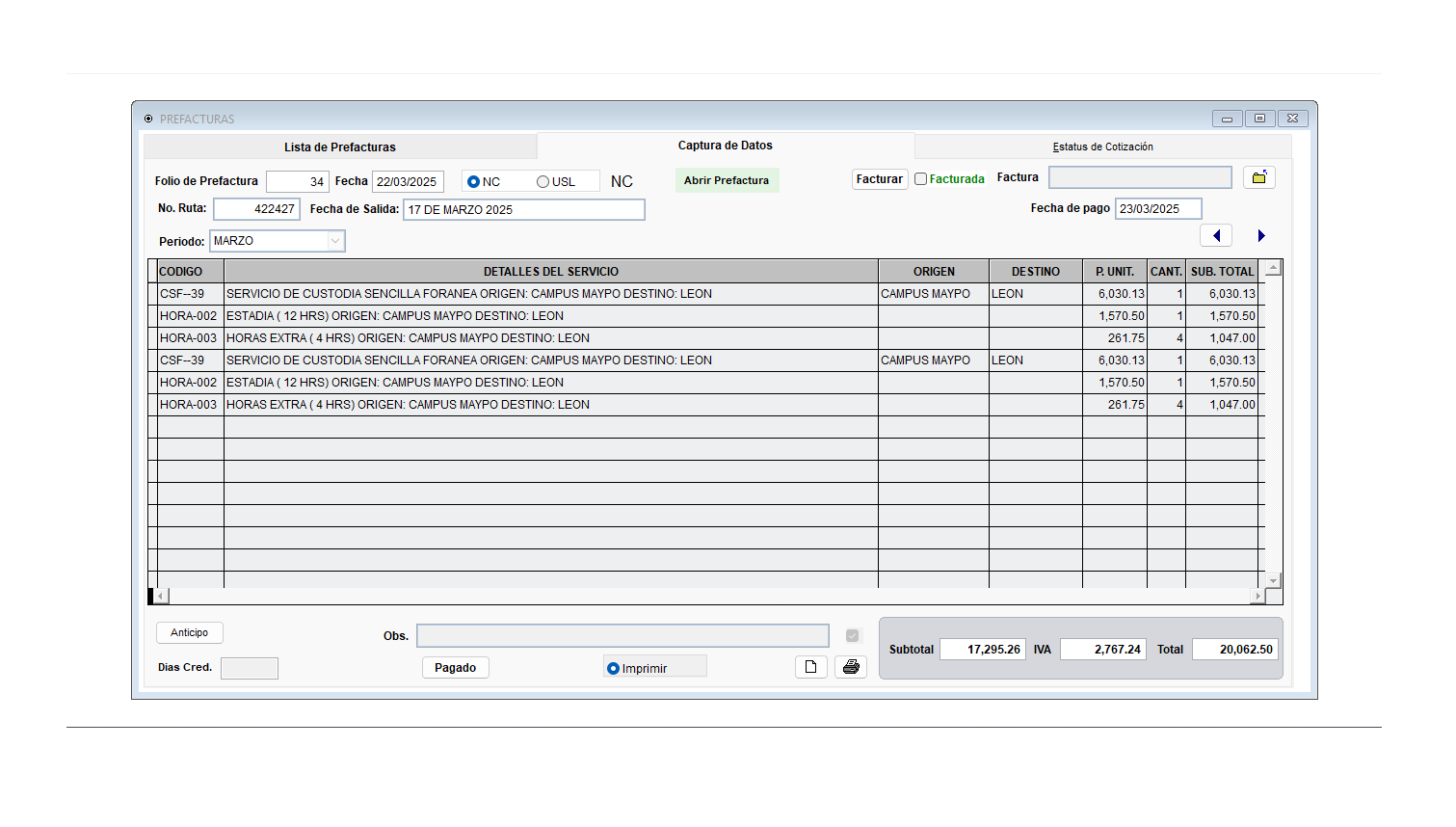Click the open folder icon beside Factura
Screen dimensions: 1456x827
coord(1258,177)
